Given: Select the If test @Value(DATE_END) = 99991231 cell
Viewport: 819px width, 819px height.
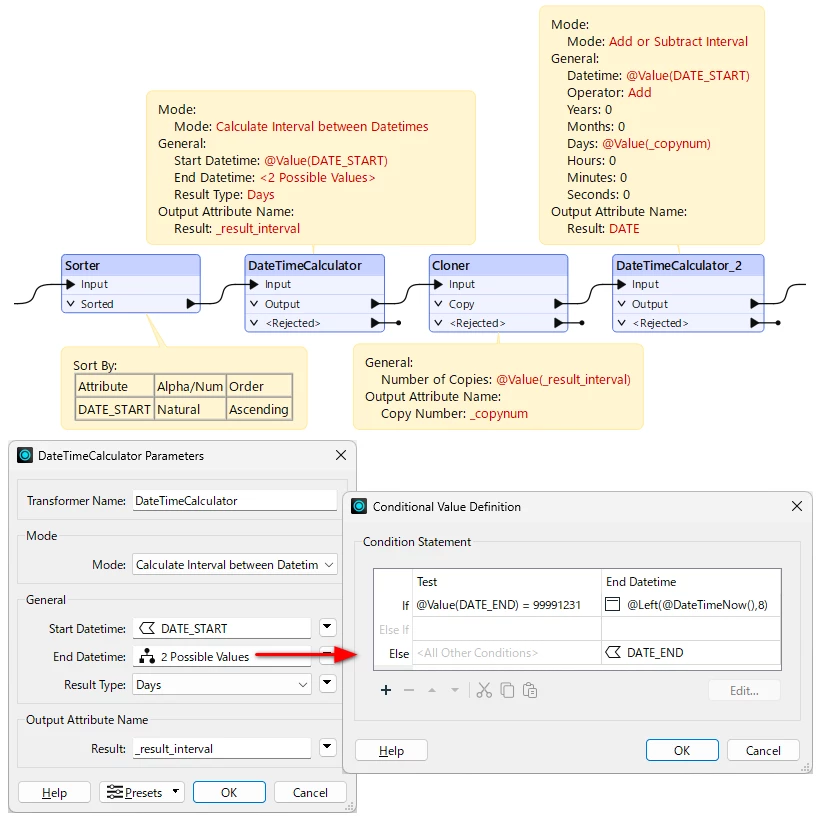Looking at the screenshot, I should point(507,605).
